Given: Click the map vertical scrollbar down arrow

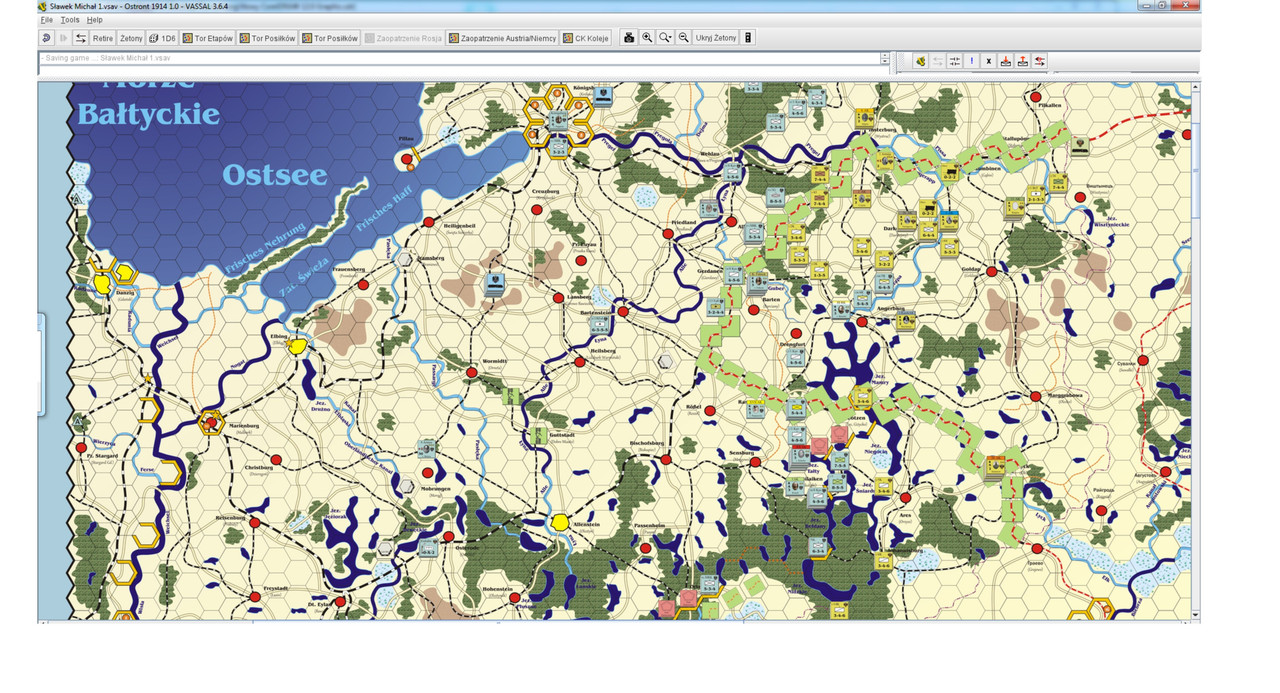Looking at the screenshot, I should [x=1196, y=614].
